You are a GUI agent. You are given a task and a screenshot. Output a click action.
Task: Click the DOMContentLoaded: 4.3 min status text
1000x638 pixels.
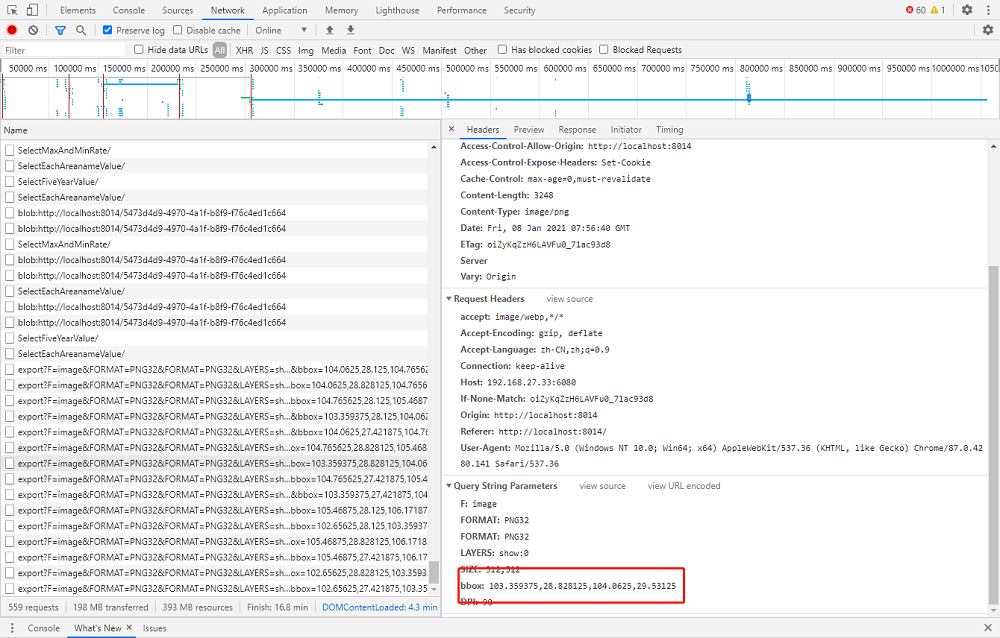click(x=379, y=607)
